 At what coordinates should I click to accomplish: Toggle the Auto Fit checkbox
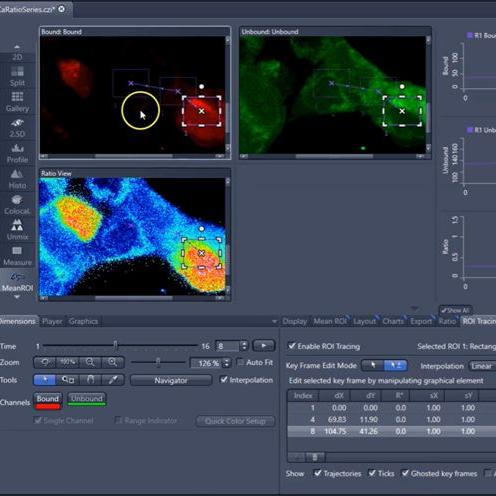[240, 362]
